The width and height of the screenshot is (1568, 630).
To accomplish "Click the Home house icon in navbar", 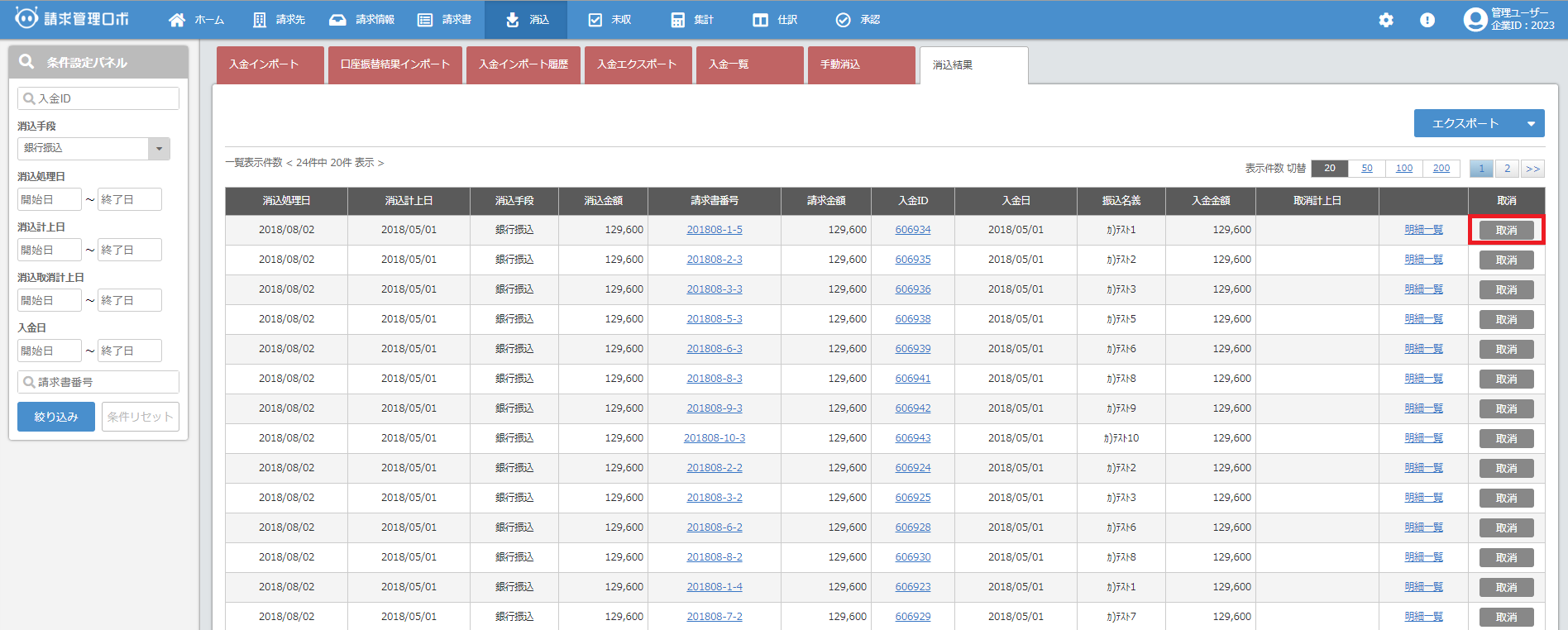I will [x=177, y=20].
